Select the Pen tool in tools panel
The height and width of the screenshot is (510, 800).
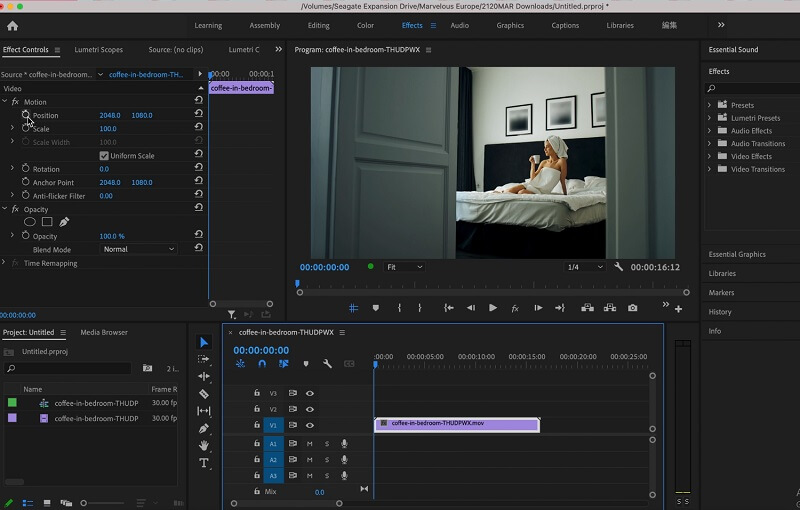click(204, 428)
